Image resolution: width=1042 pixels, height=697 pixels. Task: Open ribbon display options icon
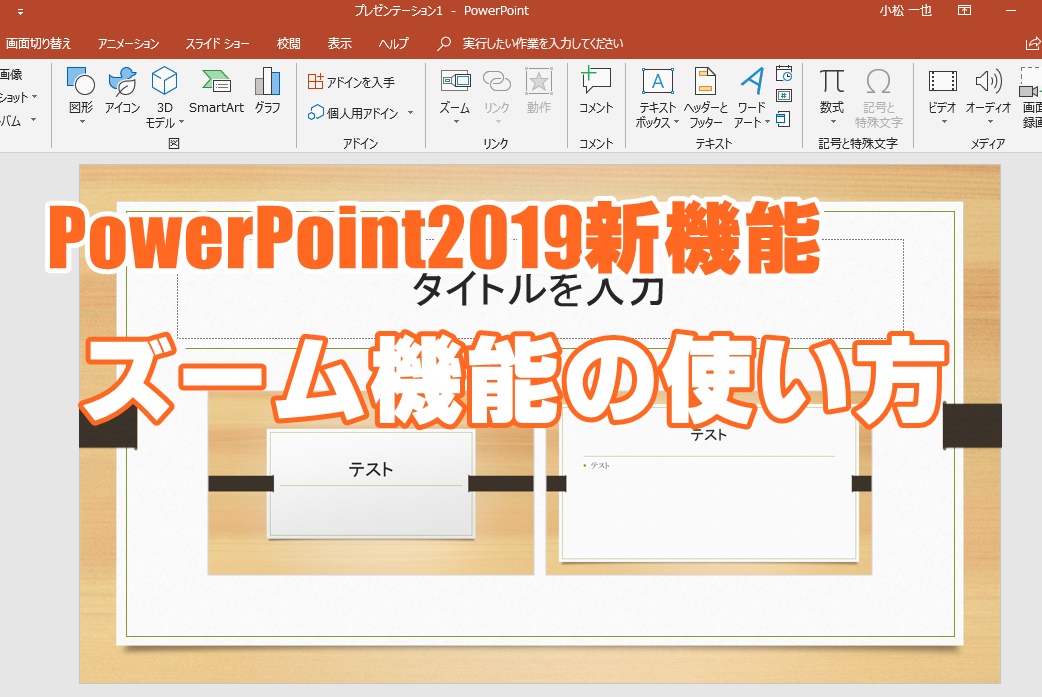(x=964, y=11)
